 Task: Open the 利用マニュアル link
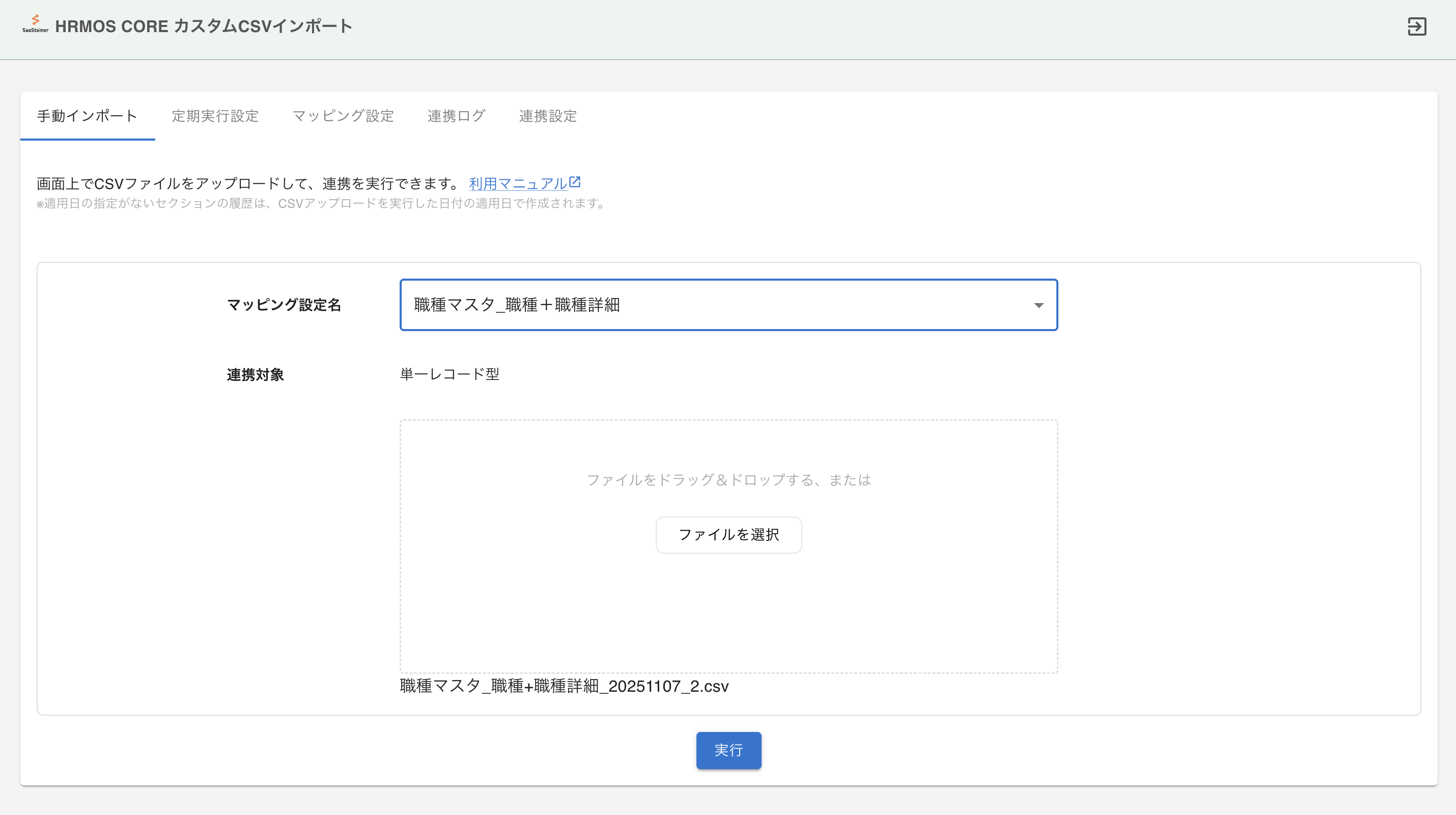tap(518, 184)
